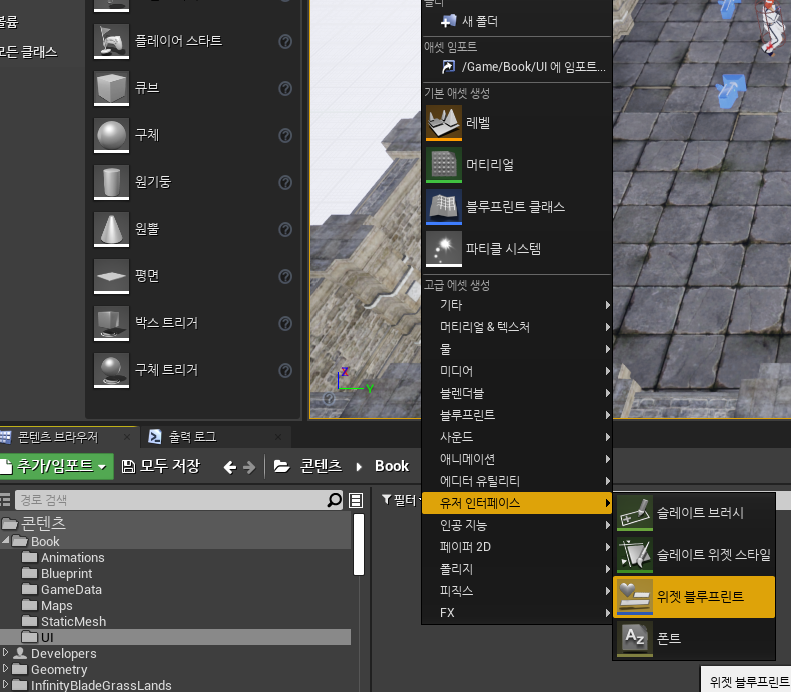Collapse the Book folder tree
791x692 pixels.
[x=6, y=540]
